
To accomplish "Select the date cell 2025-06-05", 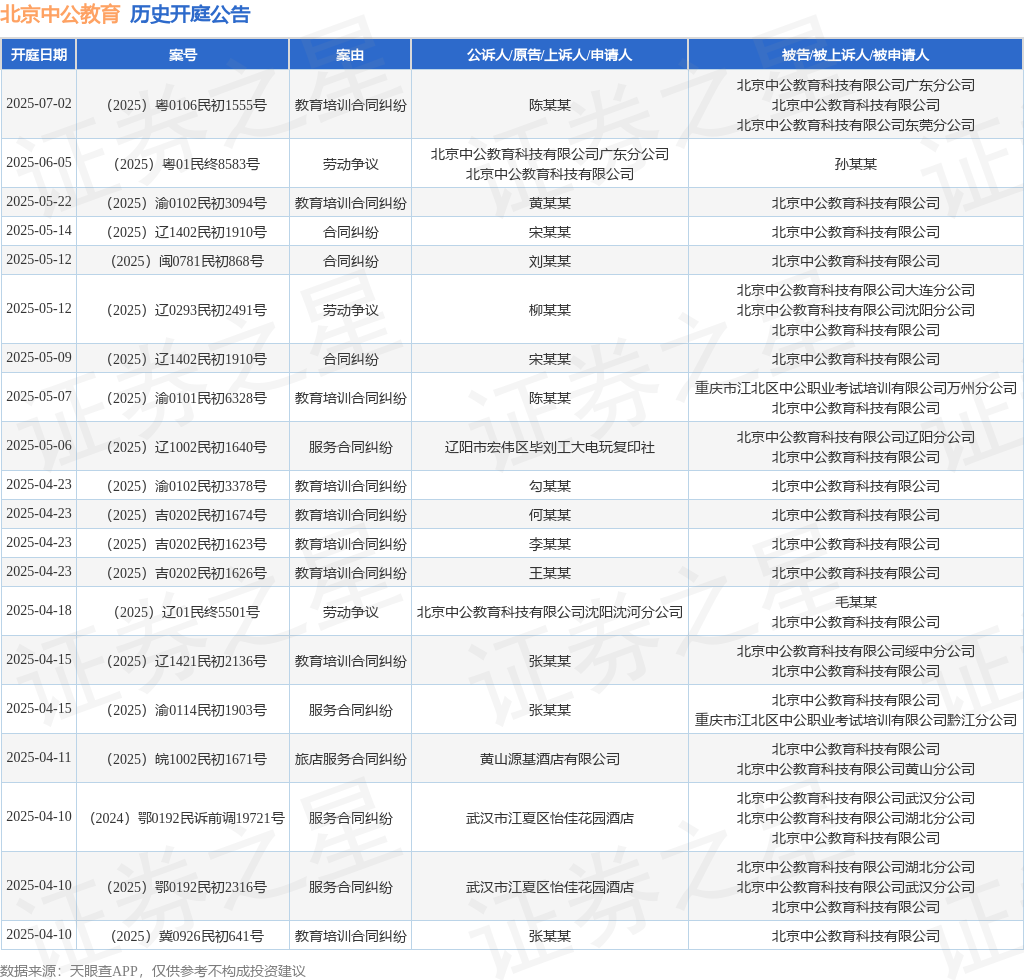I will [x=39, y=163].
